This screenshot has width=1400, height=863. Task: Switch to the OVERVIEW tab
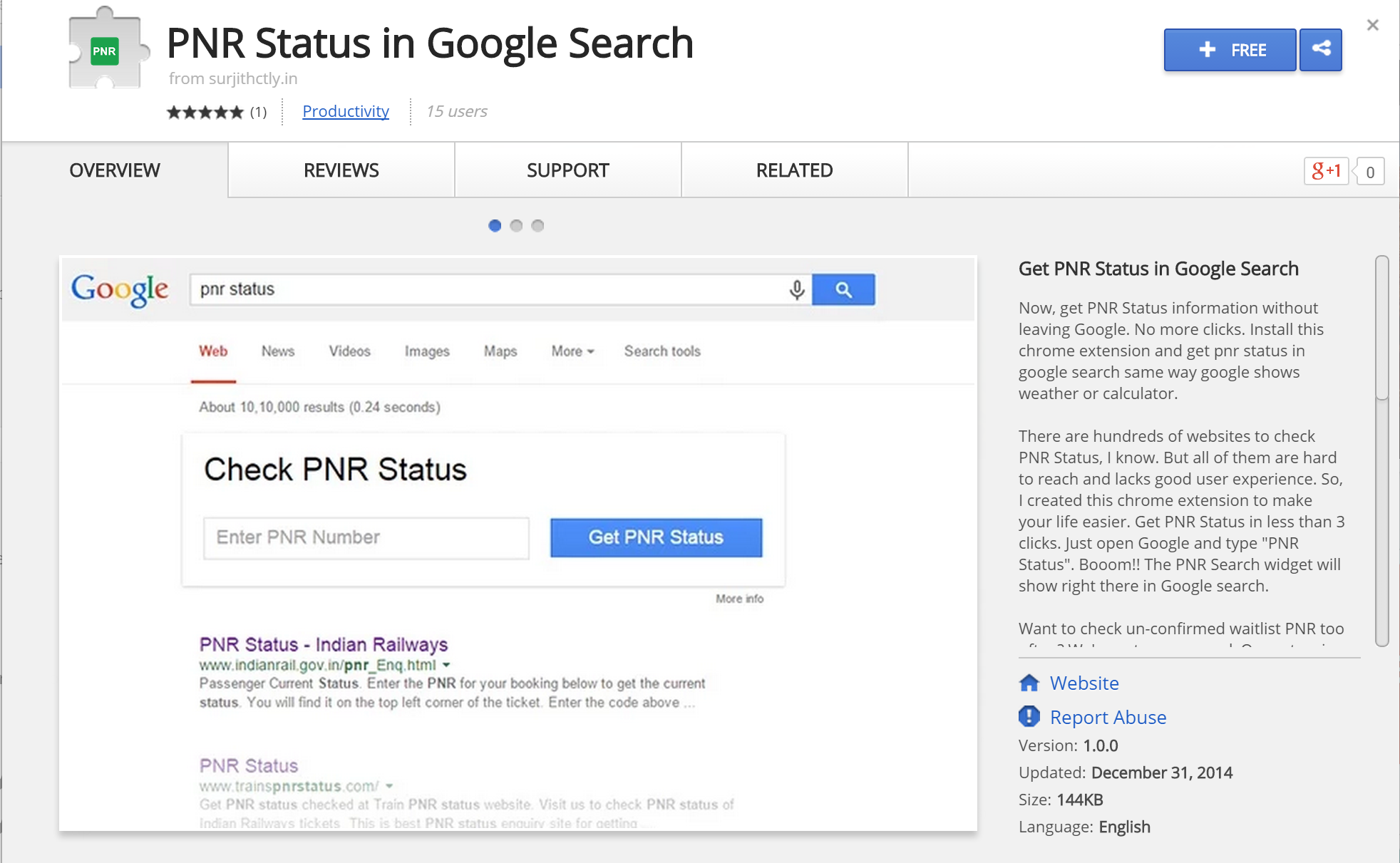click(x=115, y=170)
